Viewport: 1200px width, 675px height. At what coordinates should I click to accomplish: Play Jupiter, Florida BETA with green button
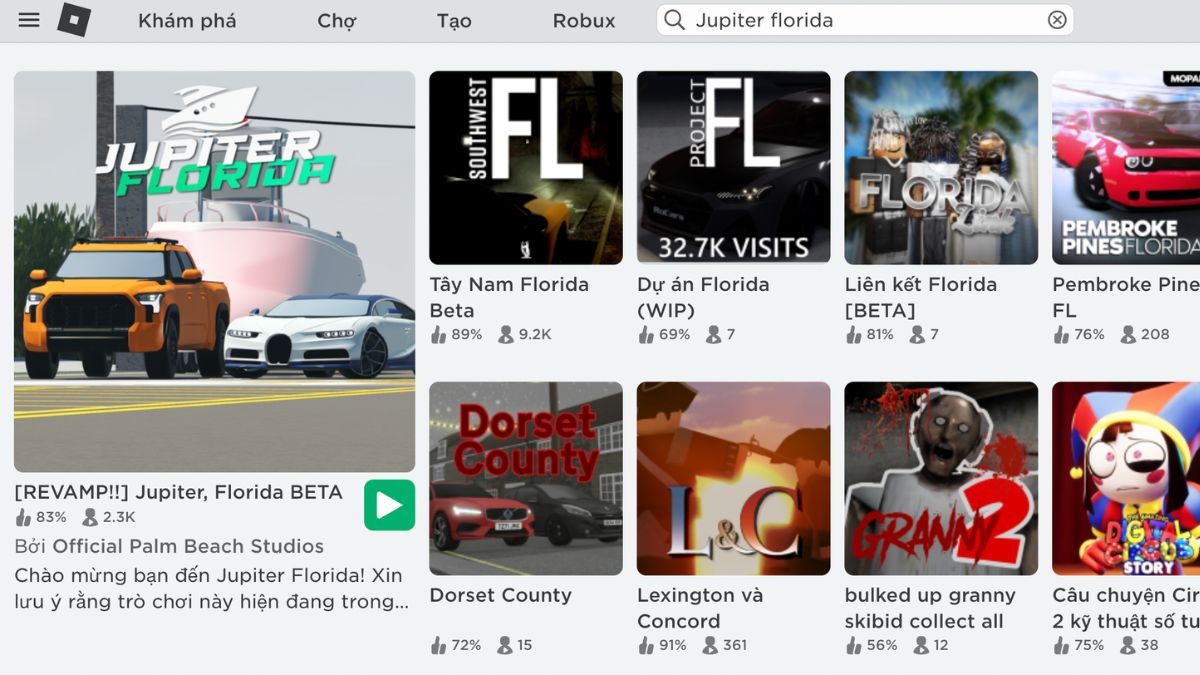click(x=389, y=505)
